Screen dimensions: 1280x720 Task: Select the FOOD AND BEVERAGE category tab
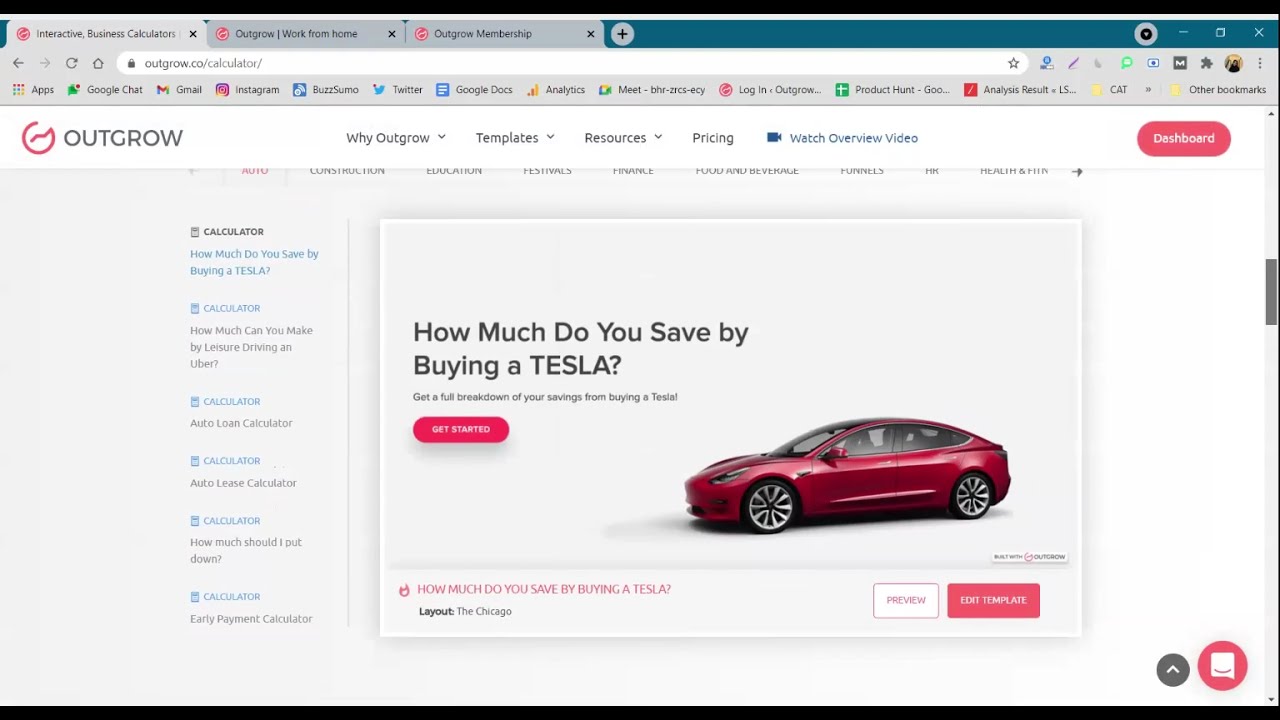pos(747,171)
